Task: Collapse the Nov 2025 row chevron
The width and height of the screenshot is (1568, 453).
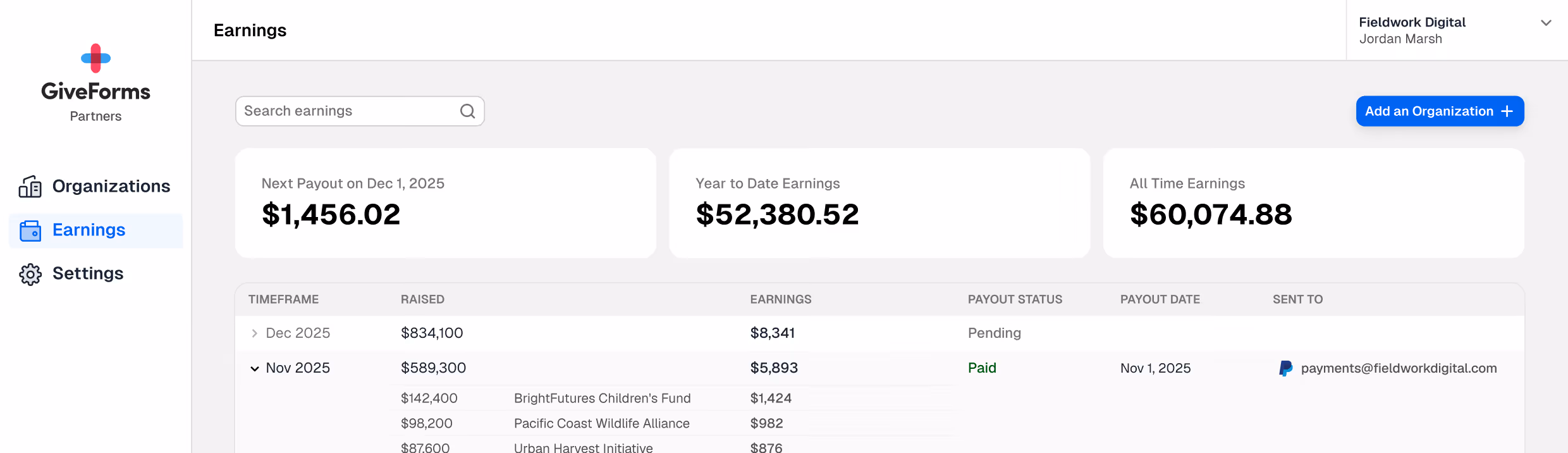Action: point(254,369)
